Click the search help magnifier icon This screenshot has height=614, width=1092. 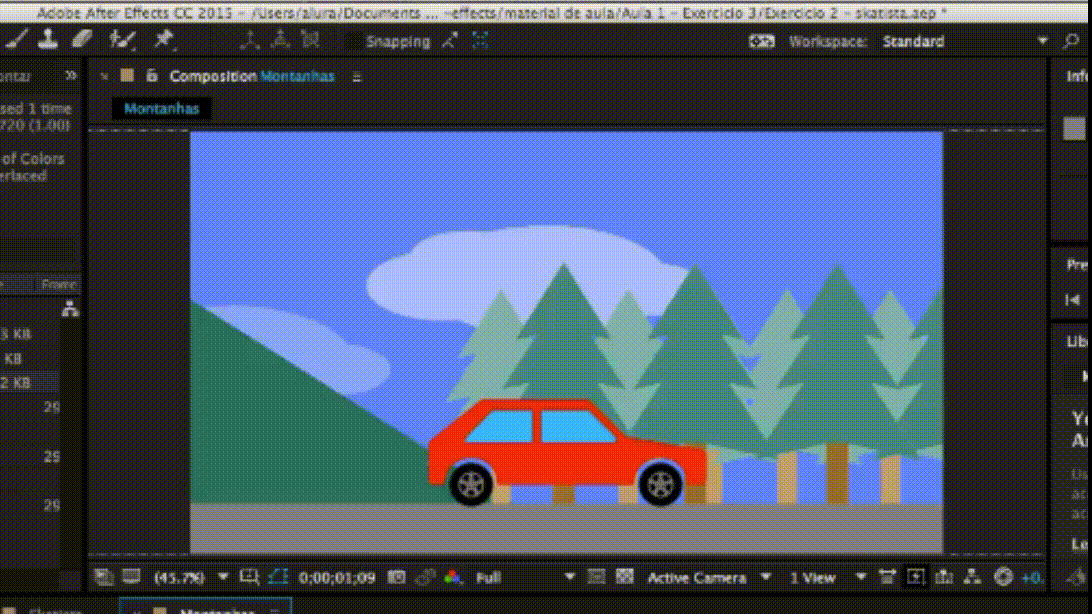[x=1071, y=41]
